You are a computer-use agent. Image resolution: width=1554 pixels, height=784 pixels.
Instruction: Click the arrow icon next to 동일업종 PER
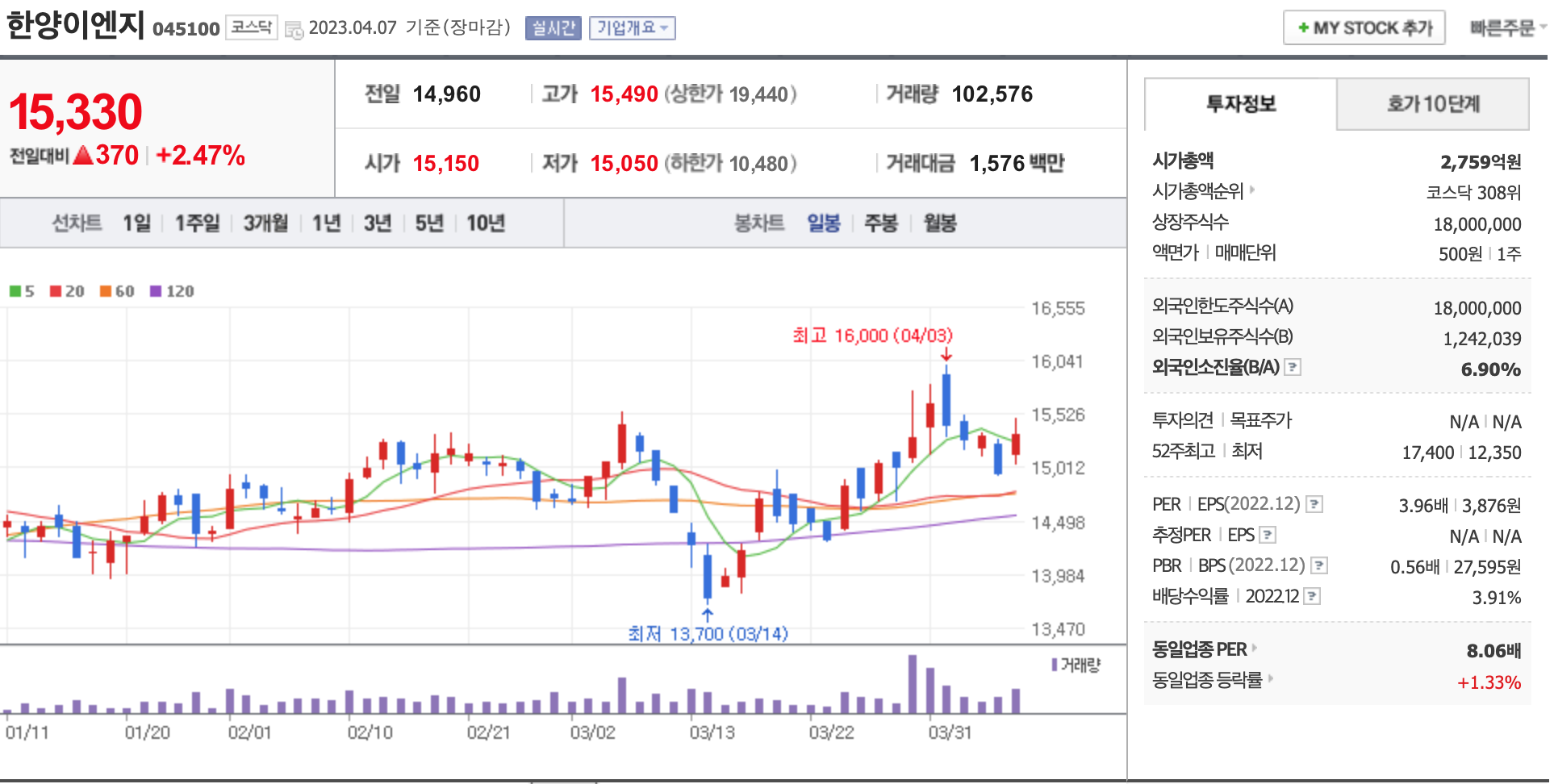pyautogui.click(x=1255, y=648)
